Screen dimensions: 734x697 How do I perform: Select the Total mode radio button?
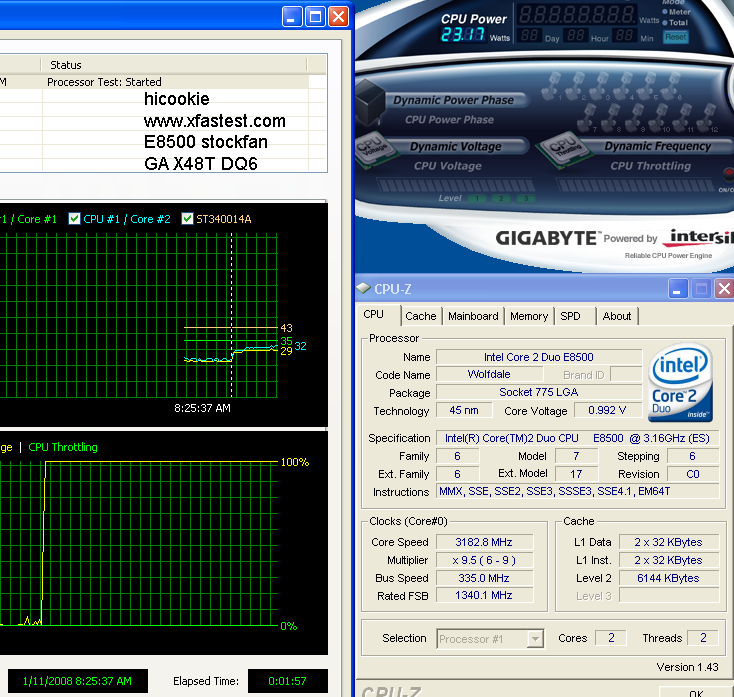point(665,22)
